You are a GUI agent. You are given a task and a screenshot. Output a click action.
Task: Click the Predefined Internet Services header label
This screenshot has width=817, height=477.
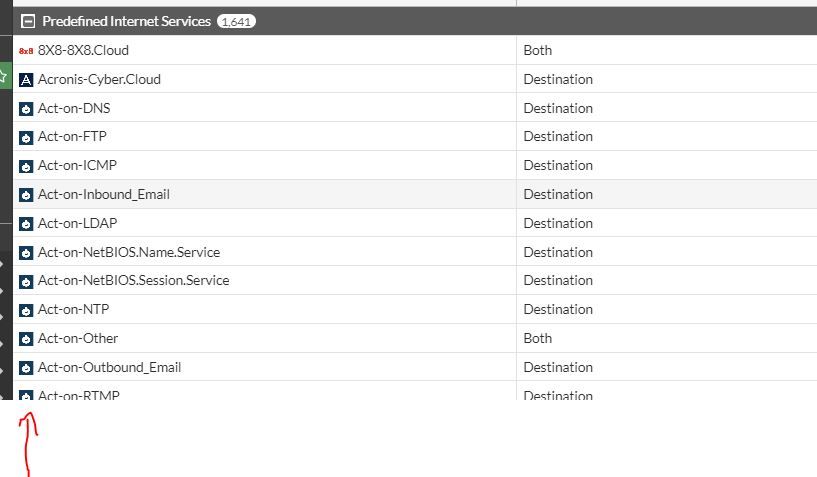126,21
